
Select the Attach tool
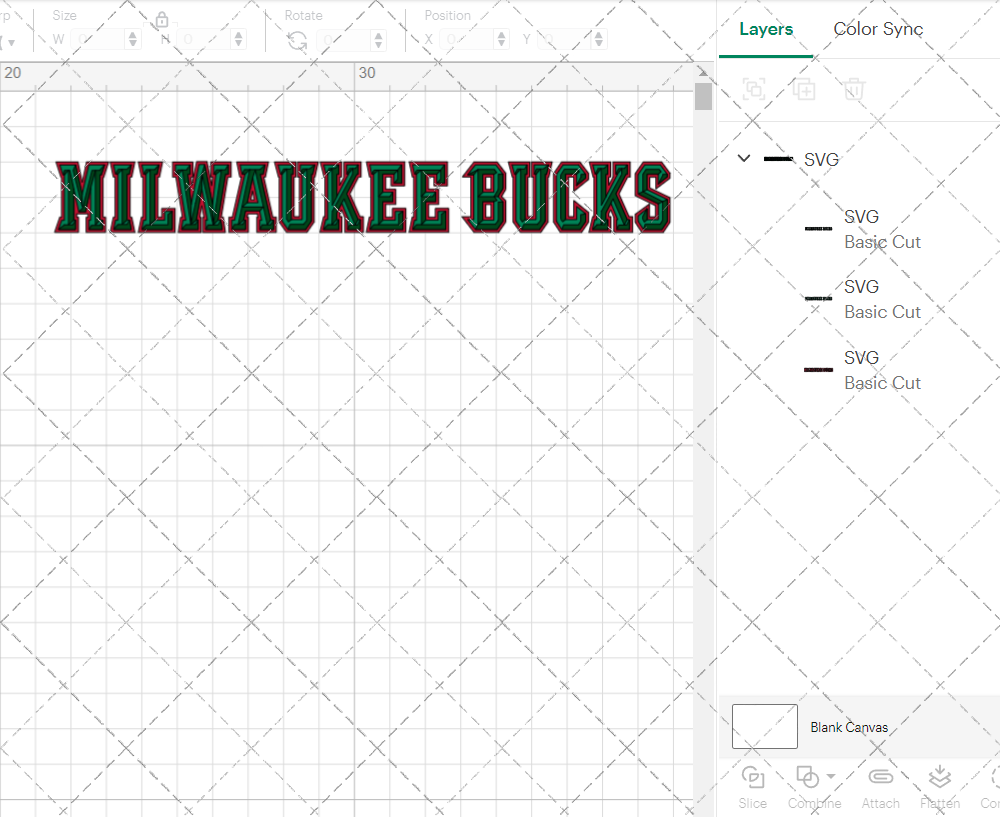(881, 787)
